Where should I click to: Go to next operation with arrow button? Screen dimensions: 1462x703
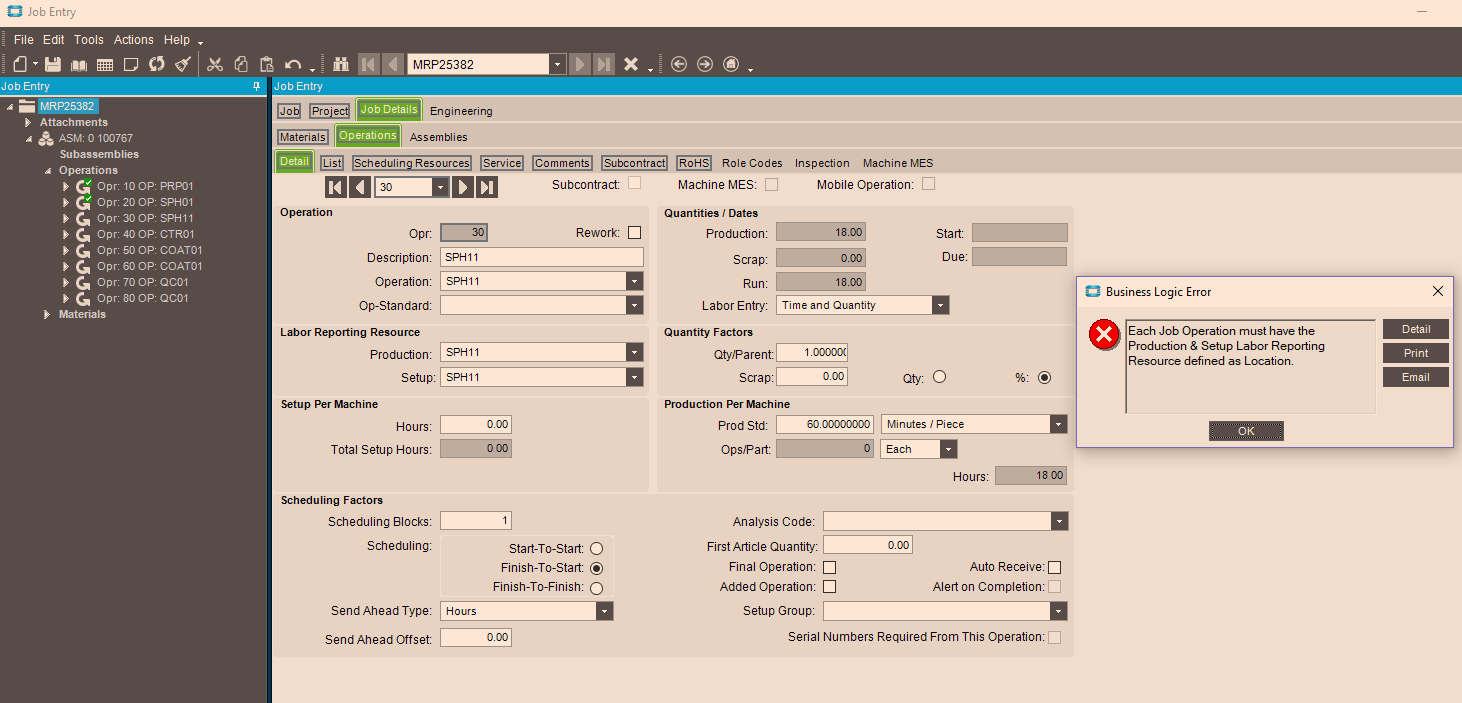pyautogui.click(x=463, y=187)
